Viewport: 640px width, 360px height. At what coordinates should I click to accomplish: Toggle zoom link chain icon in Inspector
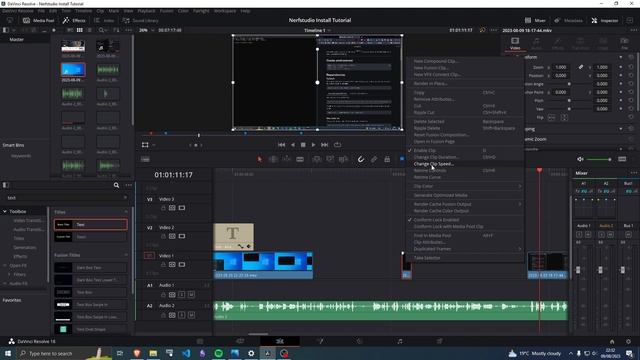point(580,67)
